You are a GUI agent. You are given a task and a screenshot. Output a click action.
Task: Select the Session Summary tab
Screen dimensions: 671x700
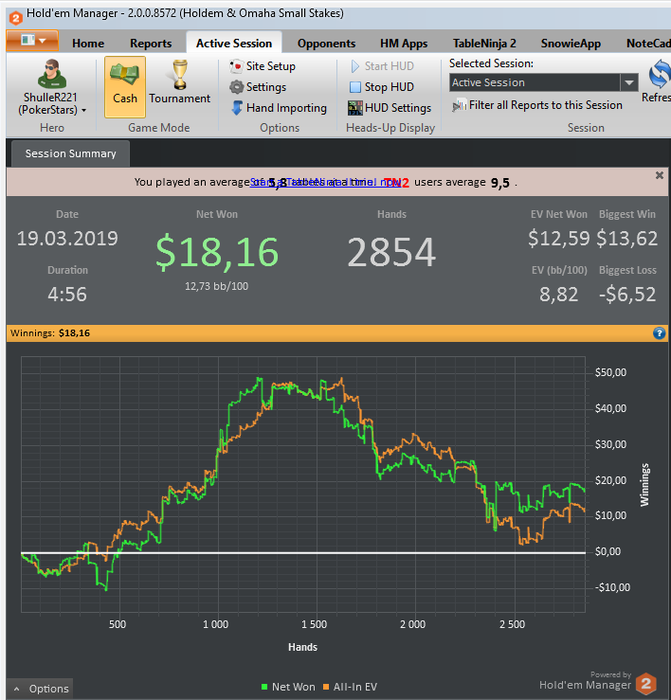point(71,154)
